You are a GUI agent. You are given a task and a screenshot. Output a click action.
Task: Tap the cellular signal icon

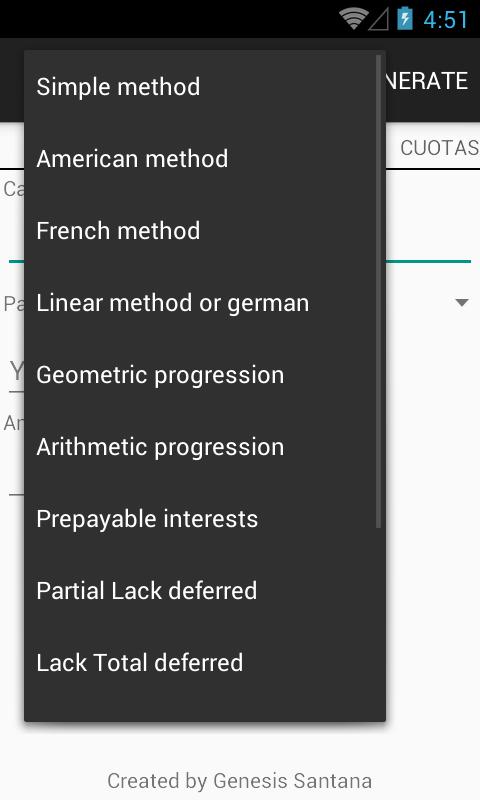[x=378, y=19]
